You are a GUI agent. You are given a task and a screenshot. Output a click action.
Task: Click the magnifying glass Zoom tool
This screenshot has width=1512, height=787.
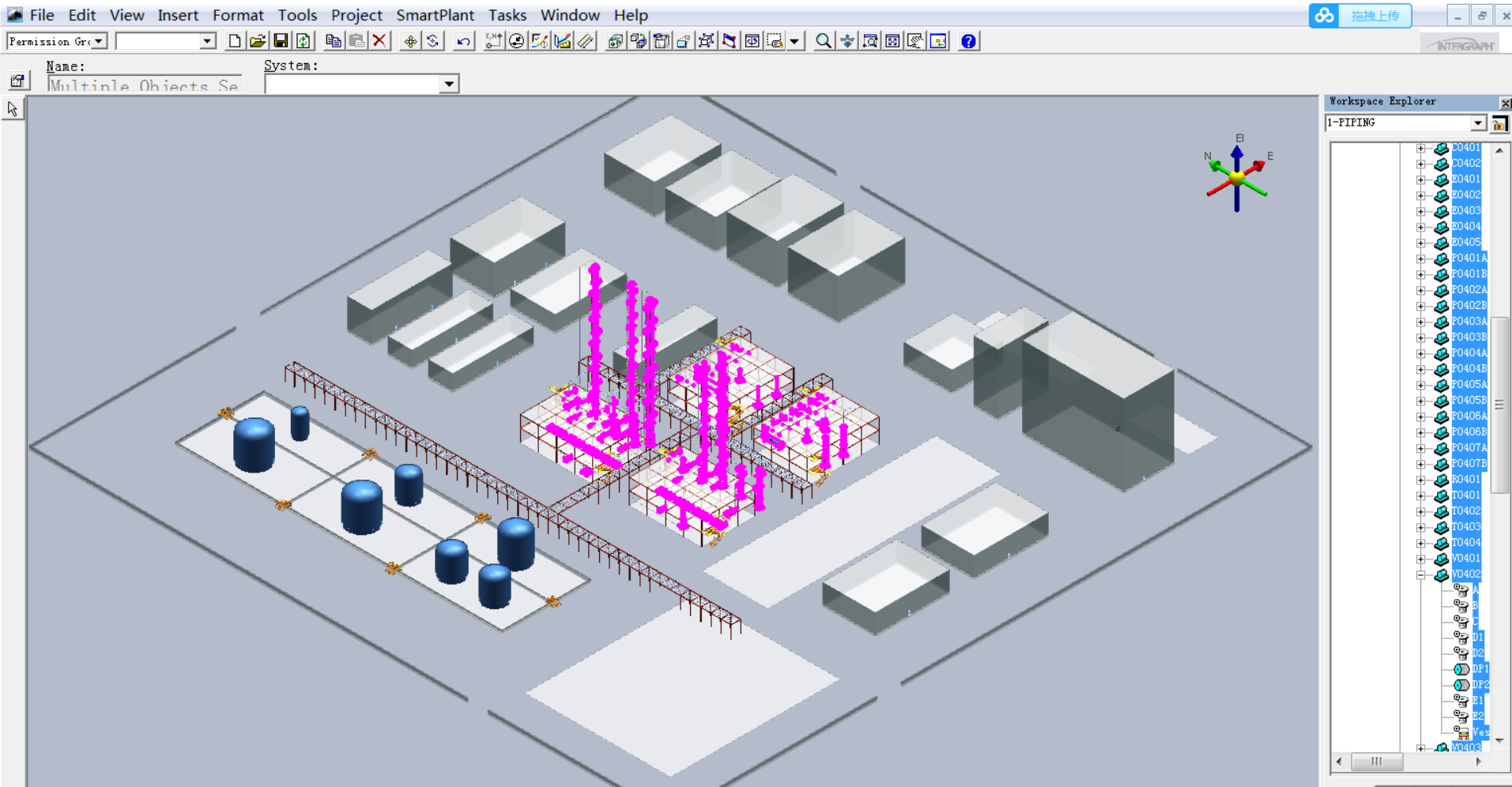coord(824,41)
